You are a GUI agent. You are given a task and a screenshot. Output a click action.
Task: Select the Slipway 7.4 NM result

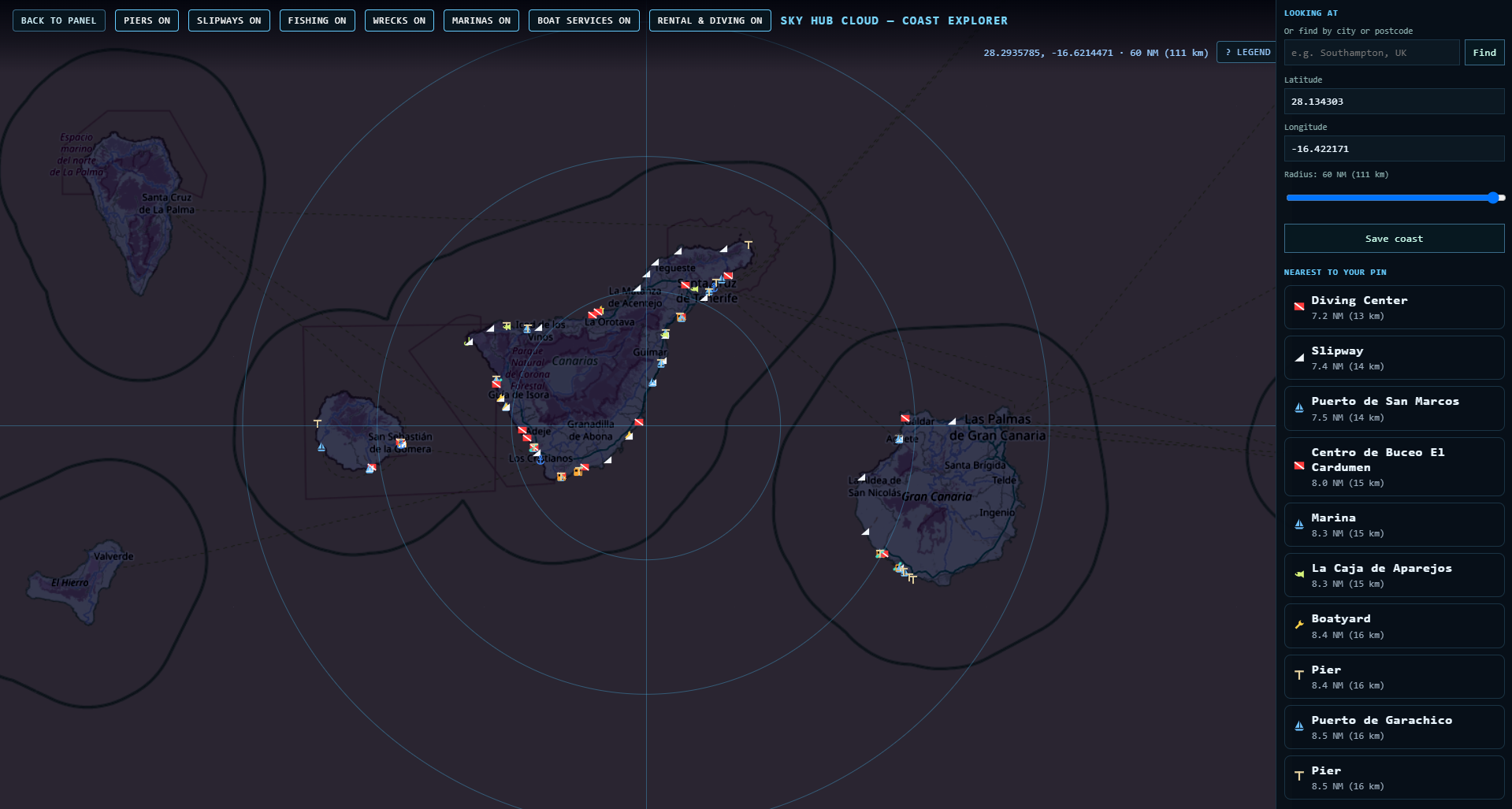(x=1394, y=358)
